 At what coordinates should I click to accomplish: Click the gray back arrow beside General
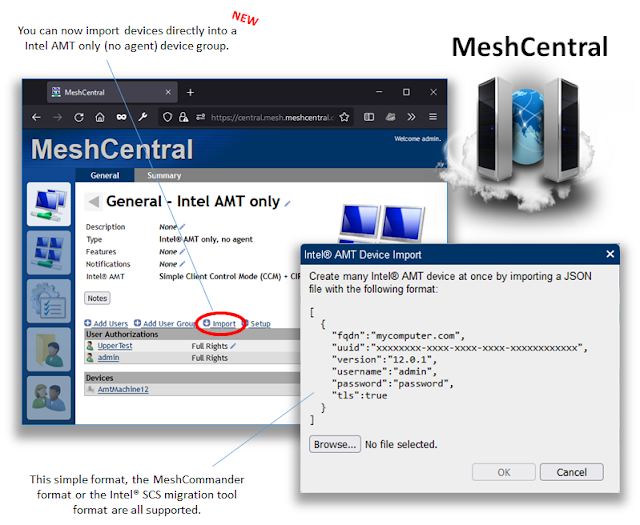click(x=93, y=202)
